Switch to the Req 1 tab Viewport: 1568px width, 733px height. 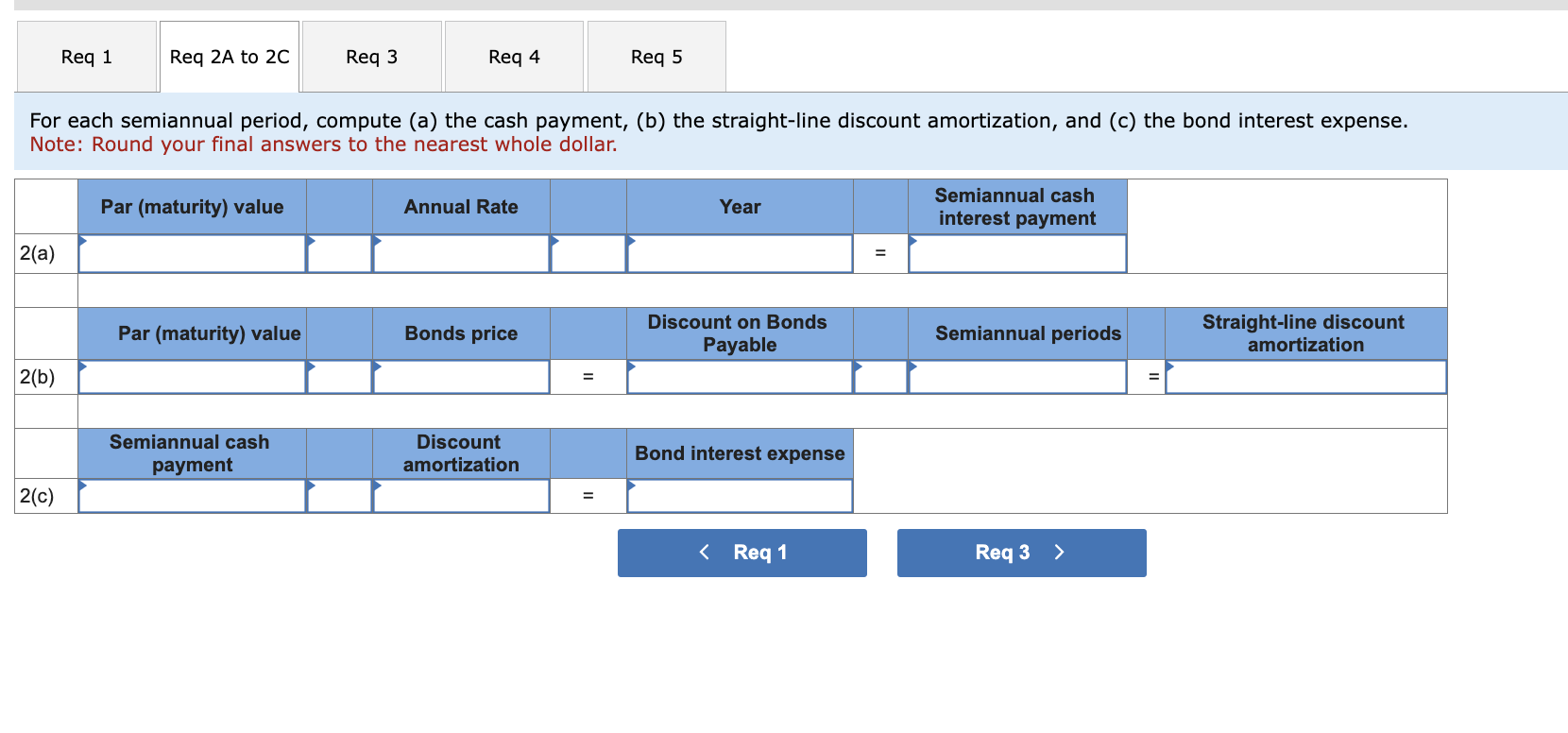click(86, 57)
